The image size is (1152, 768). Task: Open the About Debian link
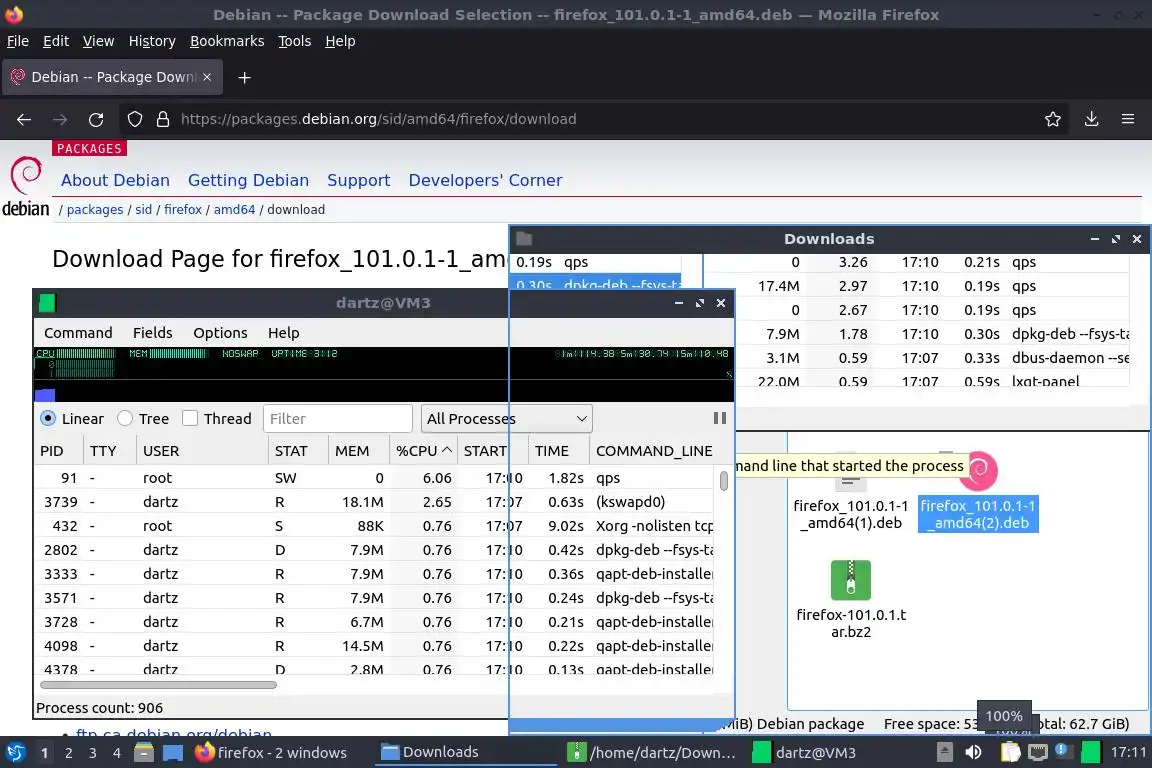115,180
